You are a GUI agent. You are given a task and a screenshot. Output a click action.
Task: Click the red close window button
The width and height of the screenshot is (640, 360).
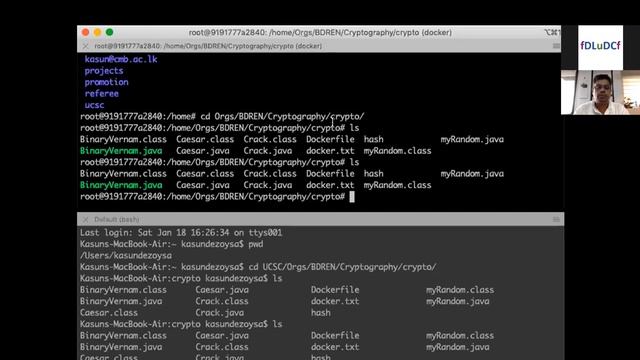click(85, 32)
